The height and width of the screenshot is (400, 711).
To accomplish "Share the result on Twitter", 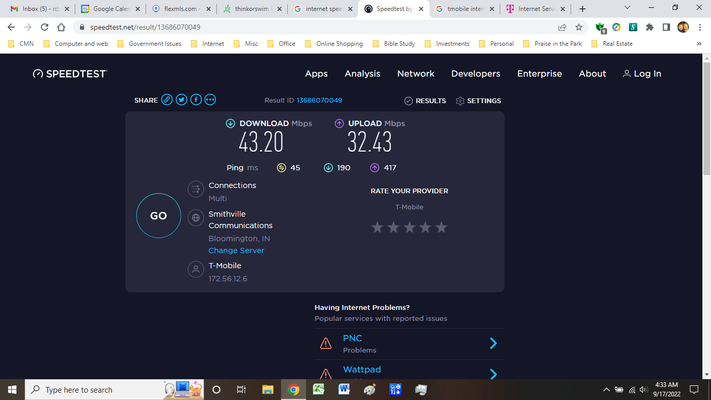I will point(181,100).
